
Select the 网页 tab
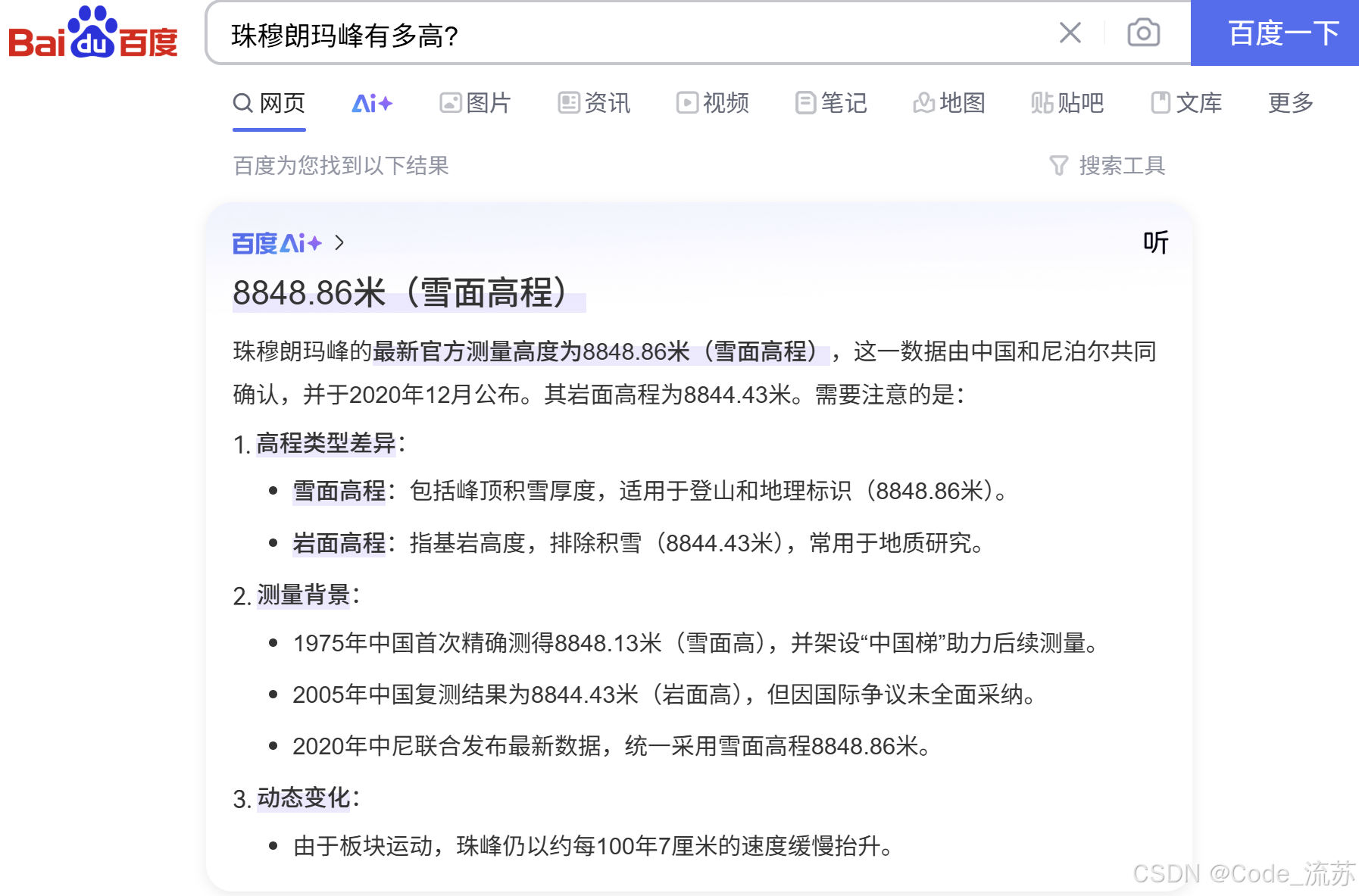269,103
